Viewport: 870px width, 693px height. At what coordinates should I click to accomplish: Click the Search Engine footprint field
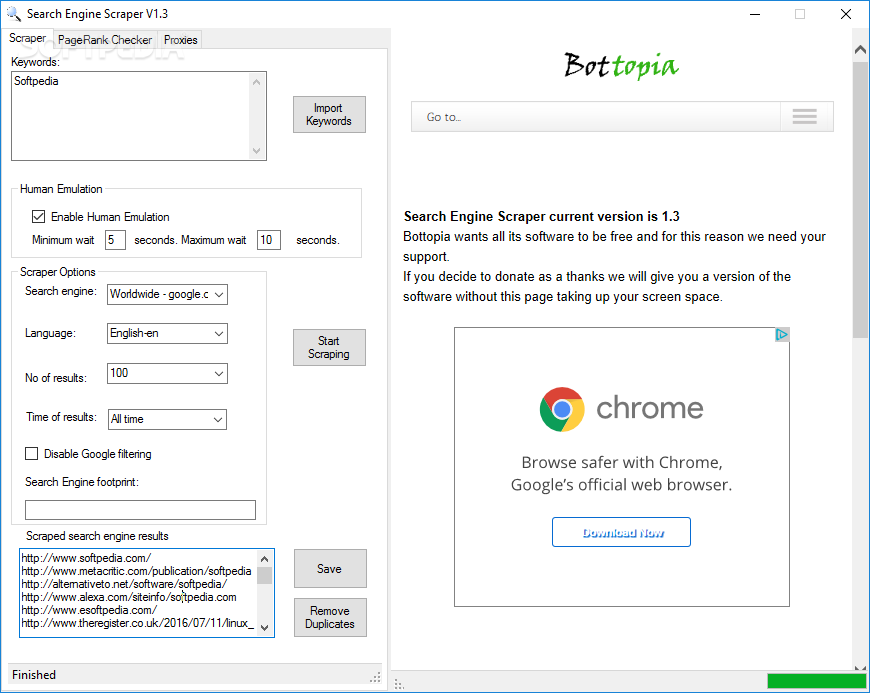(140, 510)
